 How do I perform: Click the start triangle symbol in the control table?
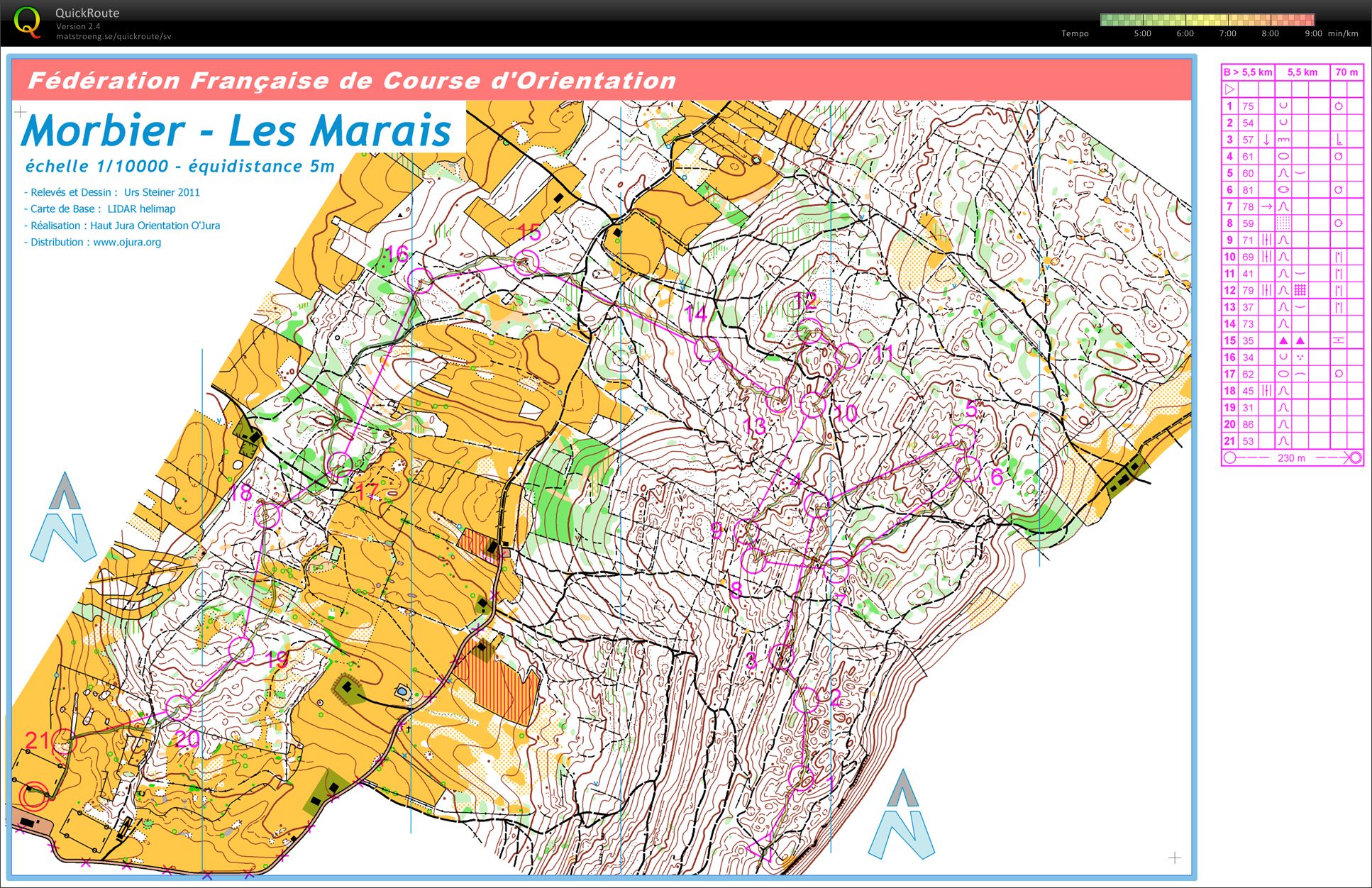1230,89
